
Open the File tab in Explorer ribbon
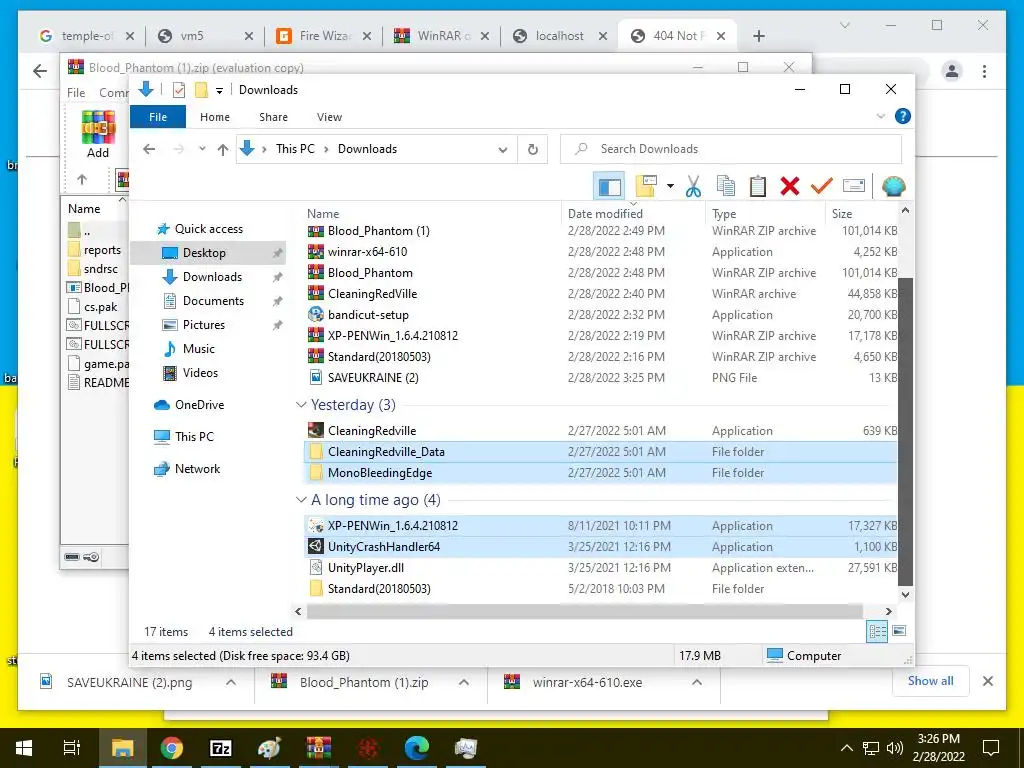(x=158, y=117)
